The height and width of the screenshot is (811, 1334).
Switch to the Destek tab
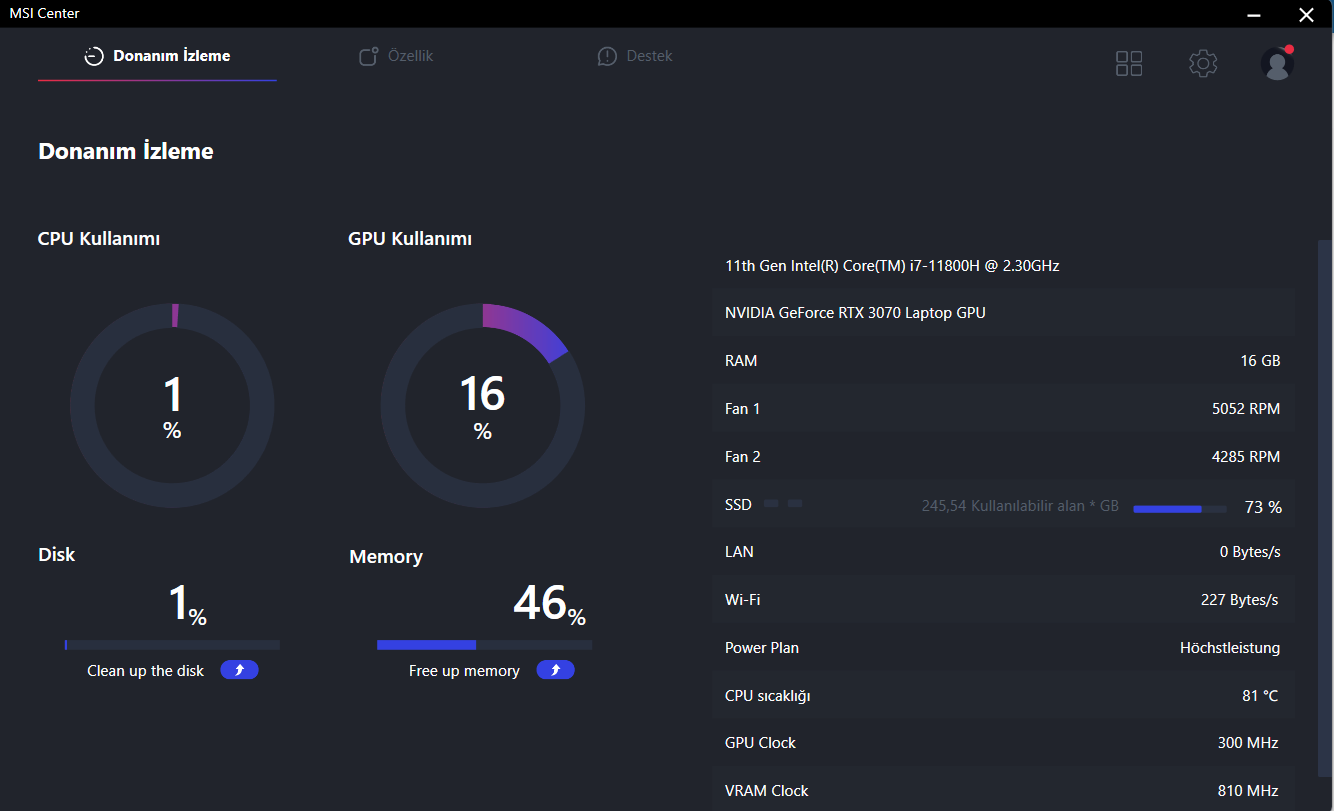(635, 56)
